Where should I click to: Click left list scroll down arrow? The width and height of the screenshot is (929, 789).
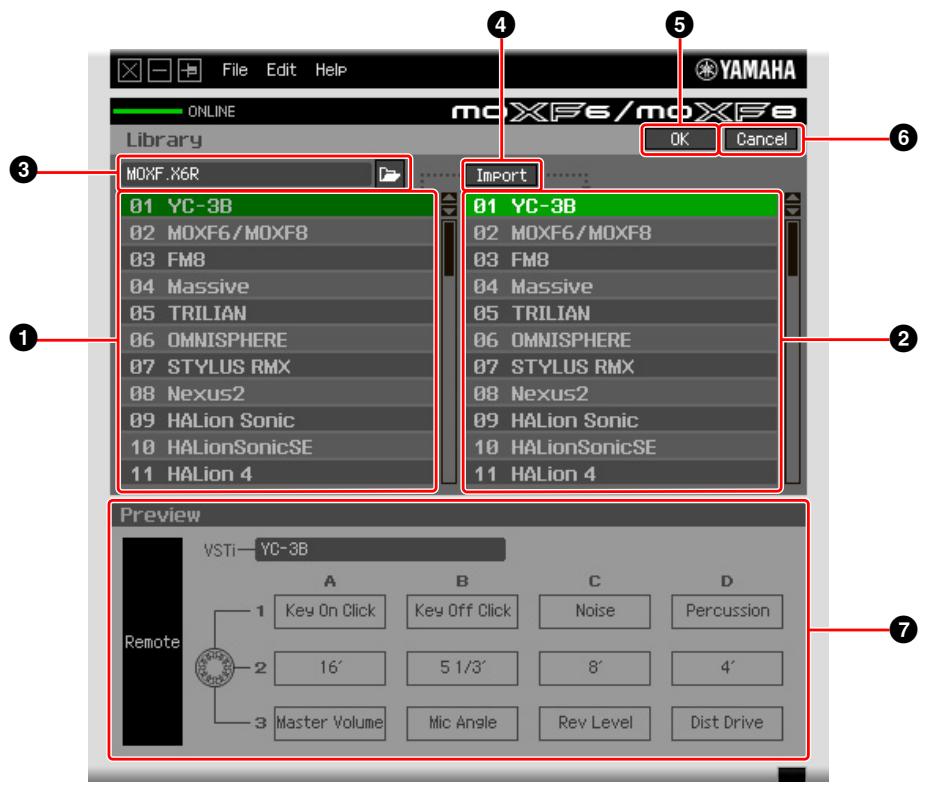click(x=449, y=210)
